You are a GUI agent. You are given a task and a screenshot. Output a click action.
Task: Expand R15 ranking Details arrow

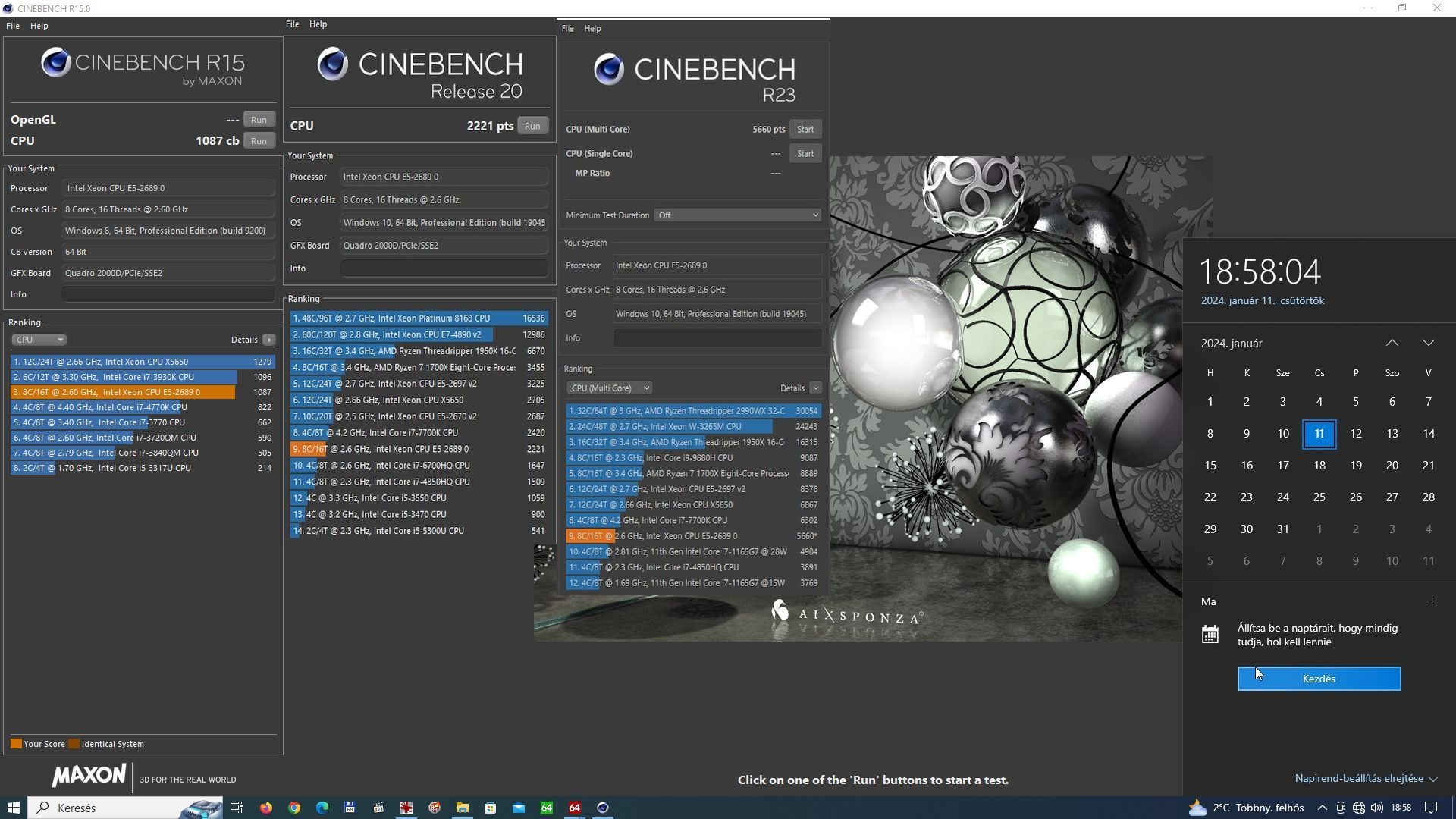[269, 340]
